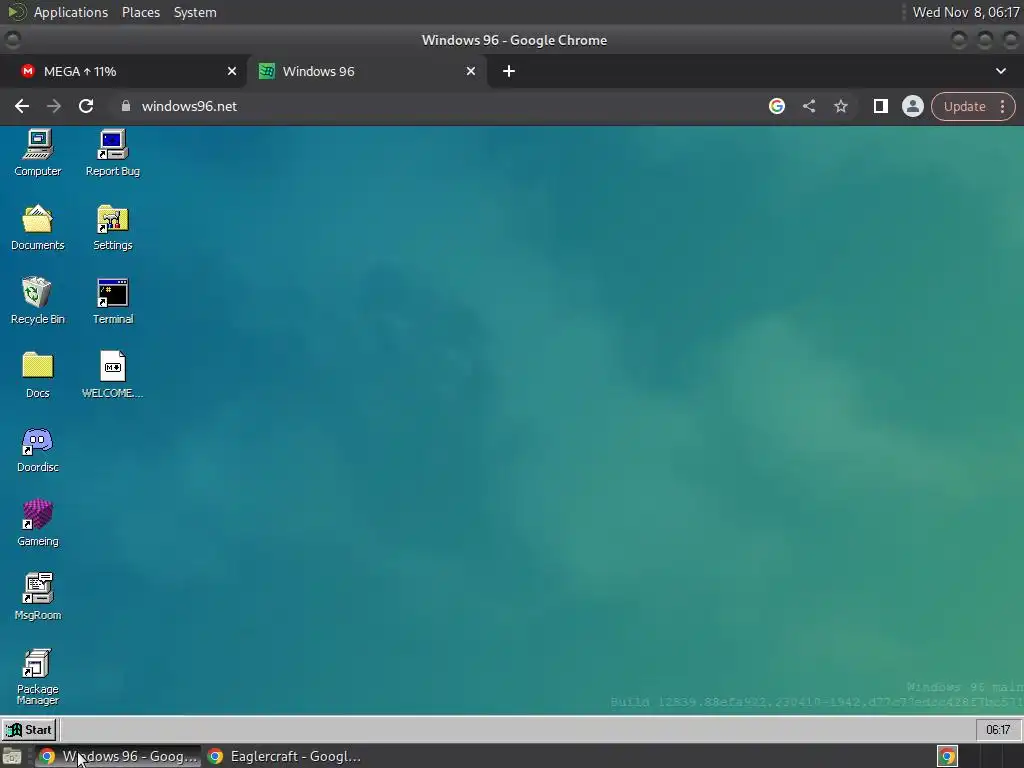Launch the Terminal shortcut
Image resolution: width=1024 pixels, height=768 pixels.
112,301
